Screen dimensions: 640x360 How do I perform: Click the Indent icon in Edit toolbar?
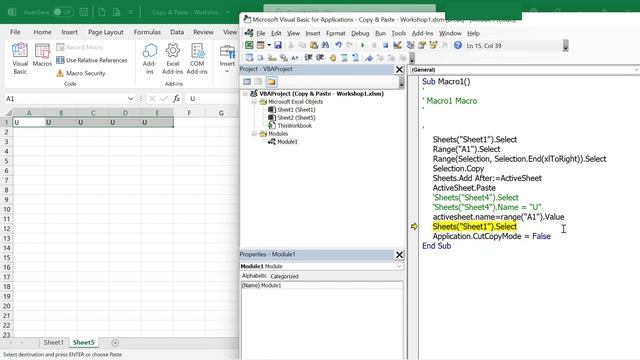click(x=309, y=58)
